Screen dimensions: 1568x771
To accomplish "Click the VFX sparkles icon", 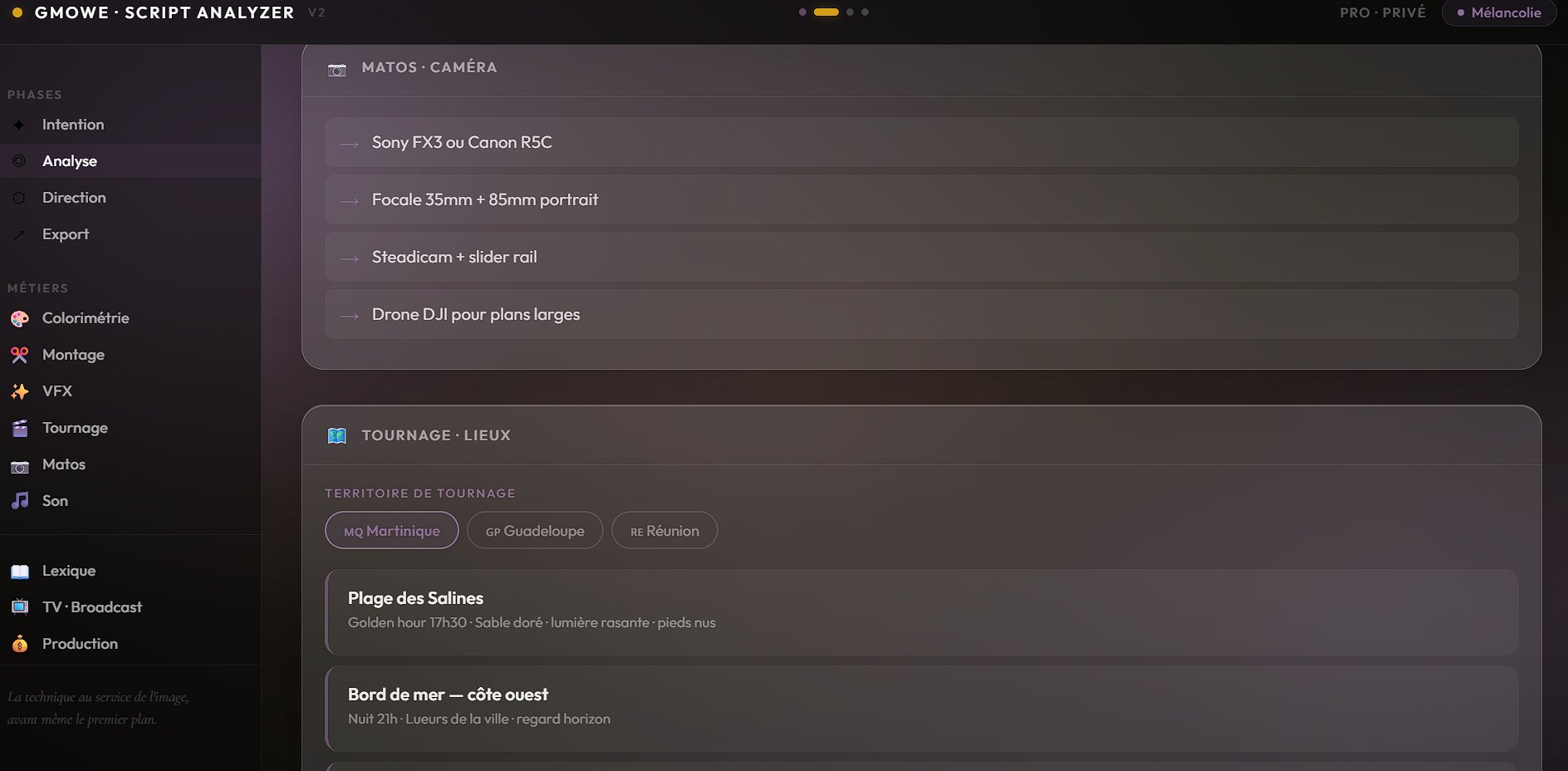I will pyautogui.click(x=20, y=391).
